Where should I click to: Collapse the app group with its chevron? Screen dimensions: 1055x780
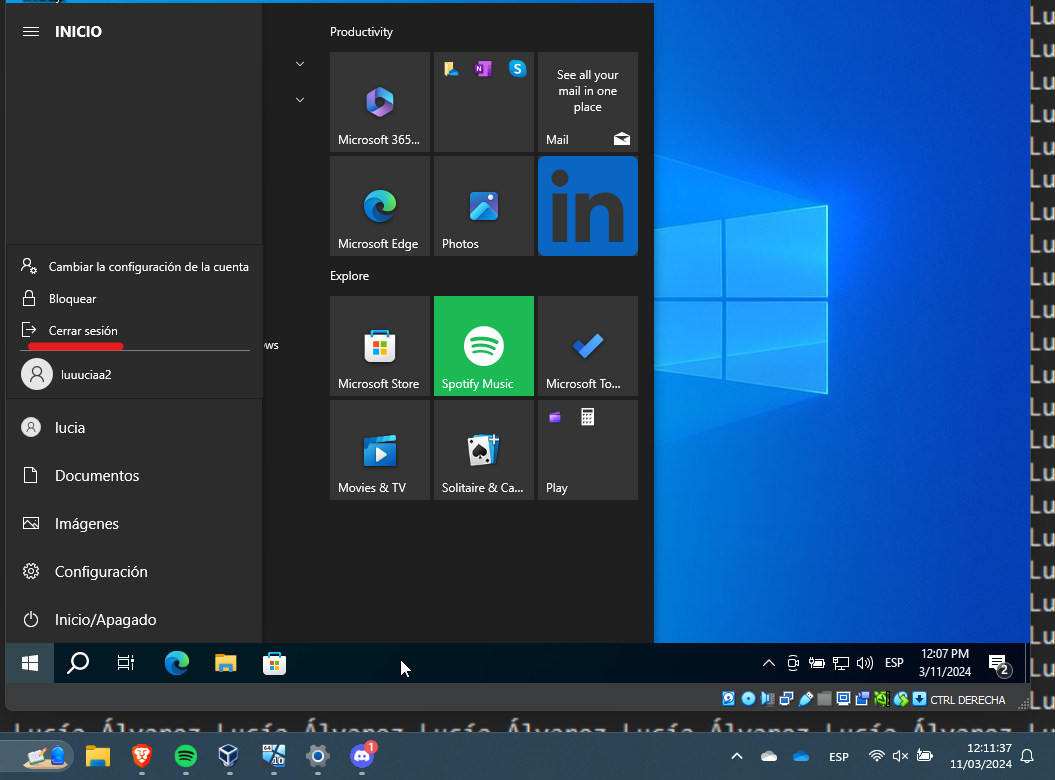coord(299,63)
